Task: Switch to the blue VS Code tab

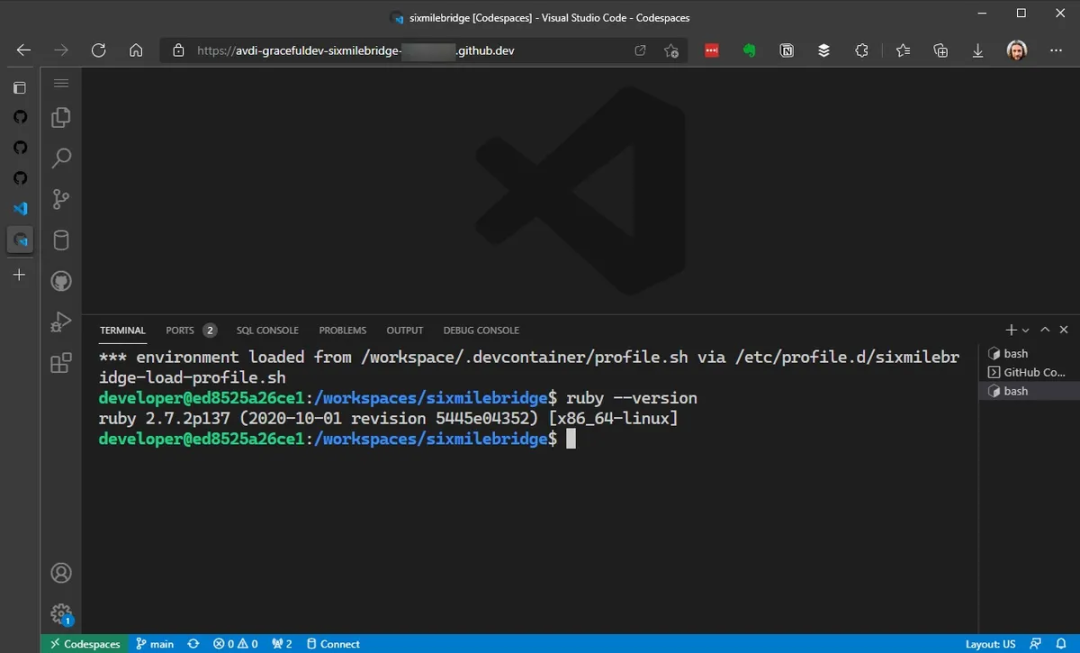Action: point(20,208)
